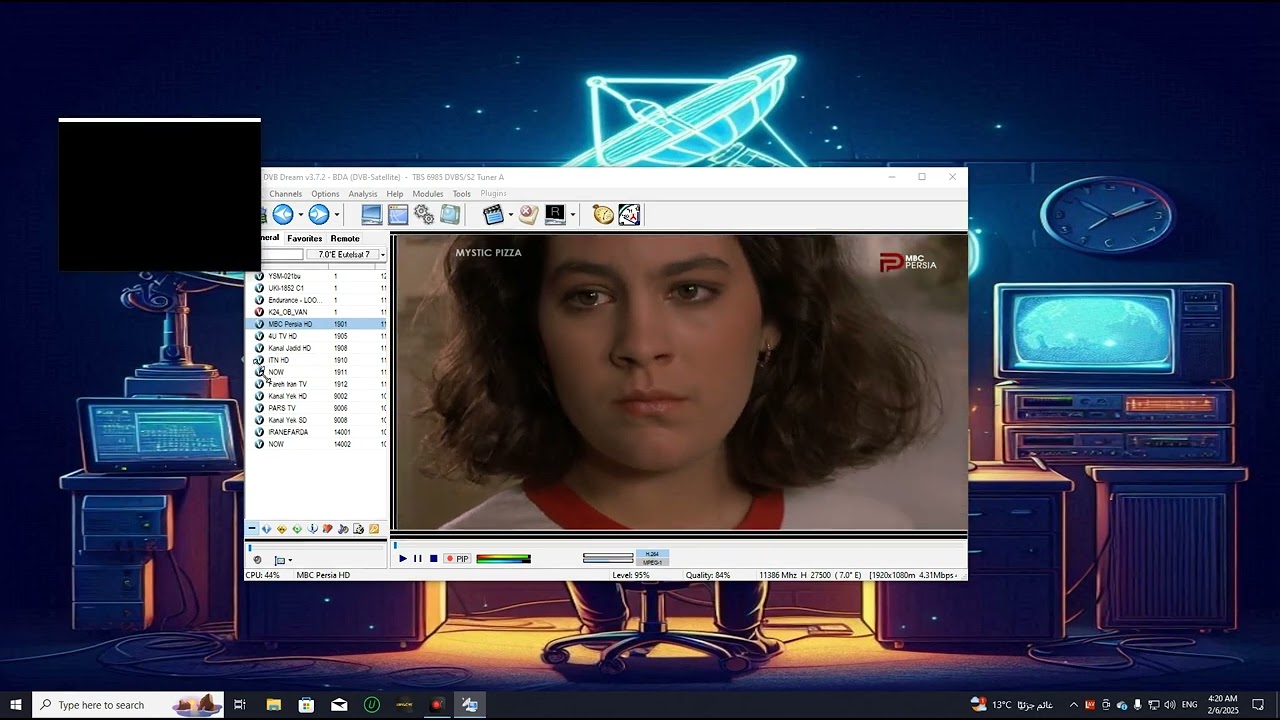Open the Channels menu
Screen dimensions: 1280x720
pos(285,194)
